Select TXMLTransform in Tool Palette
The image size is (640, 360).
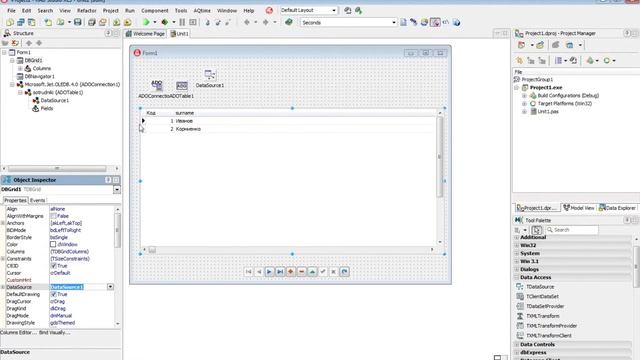point(542,316)
